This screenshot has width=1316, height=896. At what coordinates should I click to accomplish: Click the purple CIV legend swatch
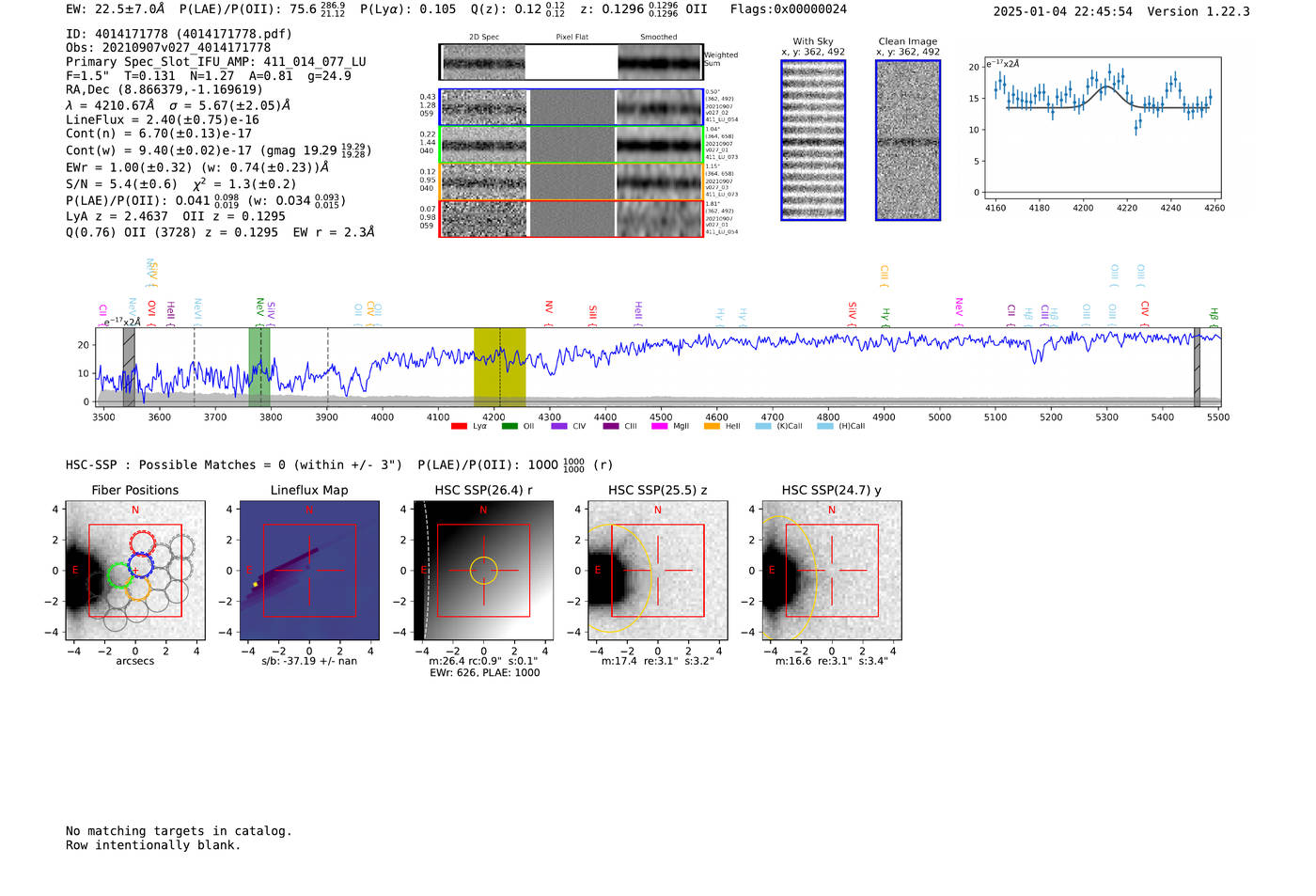tap(559, 426)
